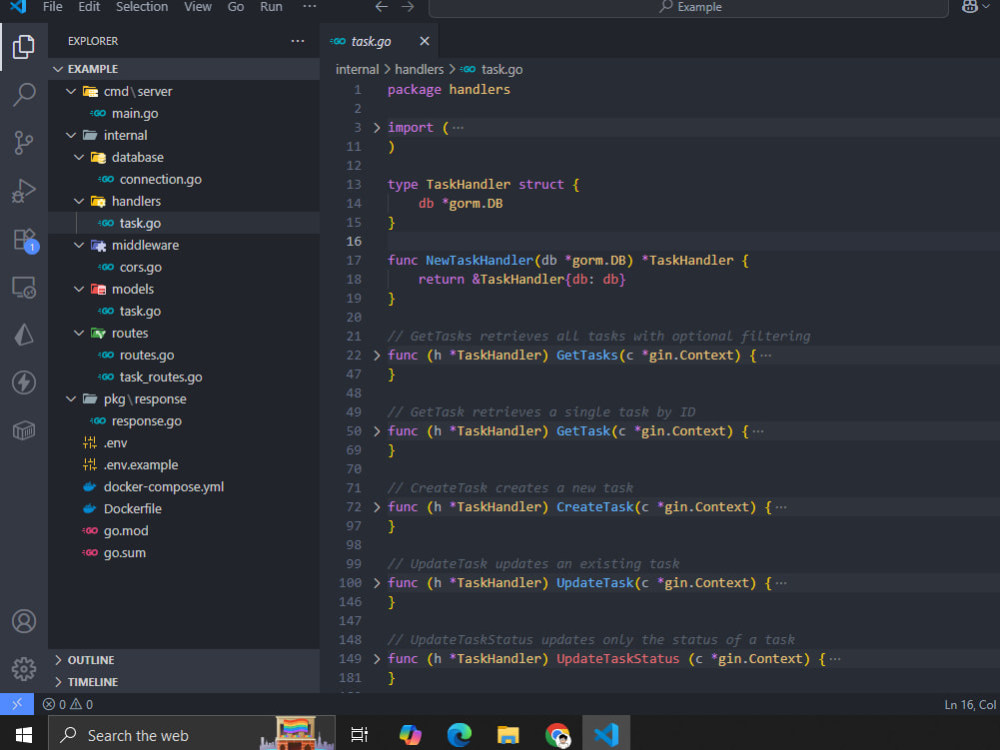Go back with navigation arrow
This screenshot has height=750, width=1000.
point(381,7)
